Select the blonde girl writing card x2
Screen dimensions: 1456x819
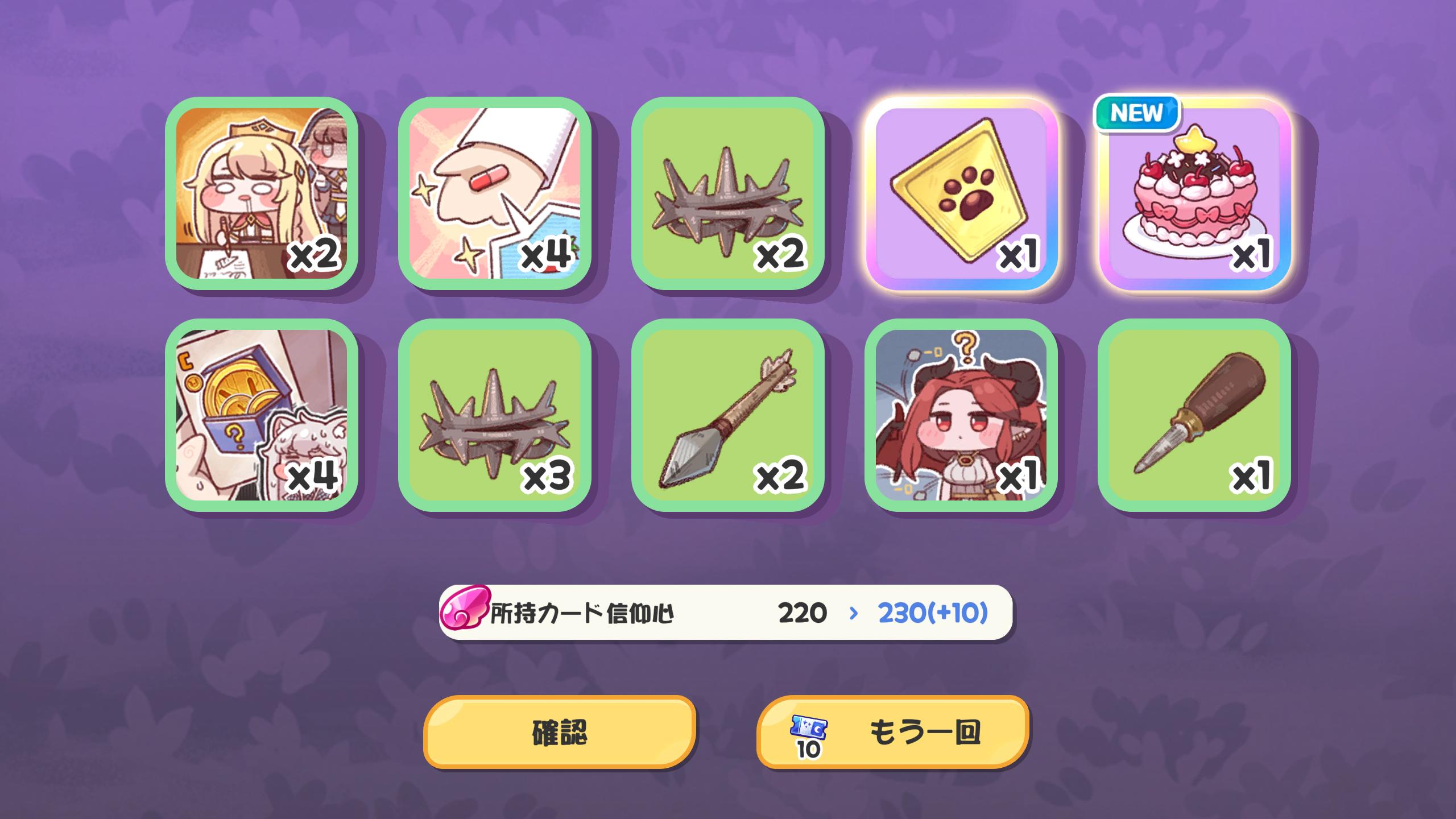[262, 193]
